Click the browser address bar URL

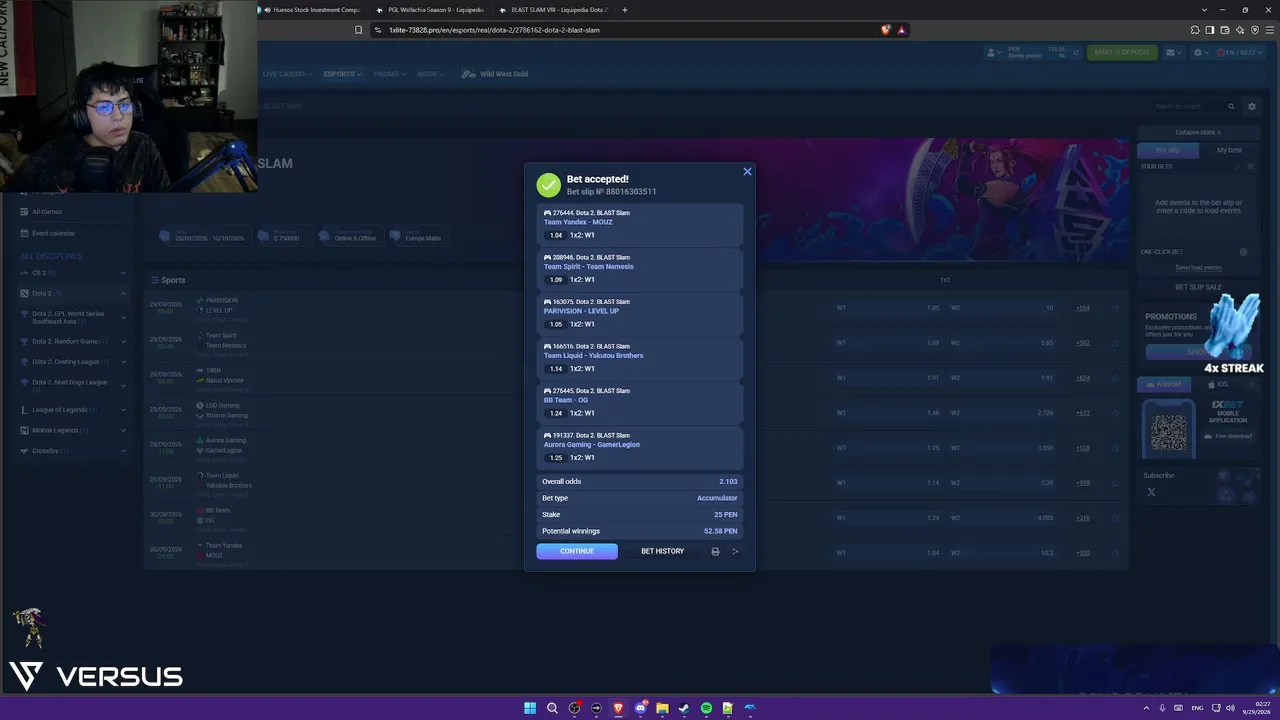(494, 30)
